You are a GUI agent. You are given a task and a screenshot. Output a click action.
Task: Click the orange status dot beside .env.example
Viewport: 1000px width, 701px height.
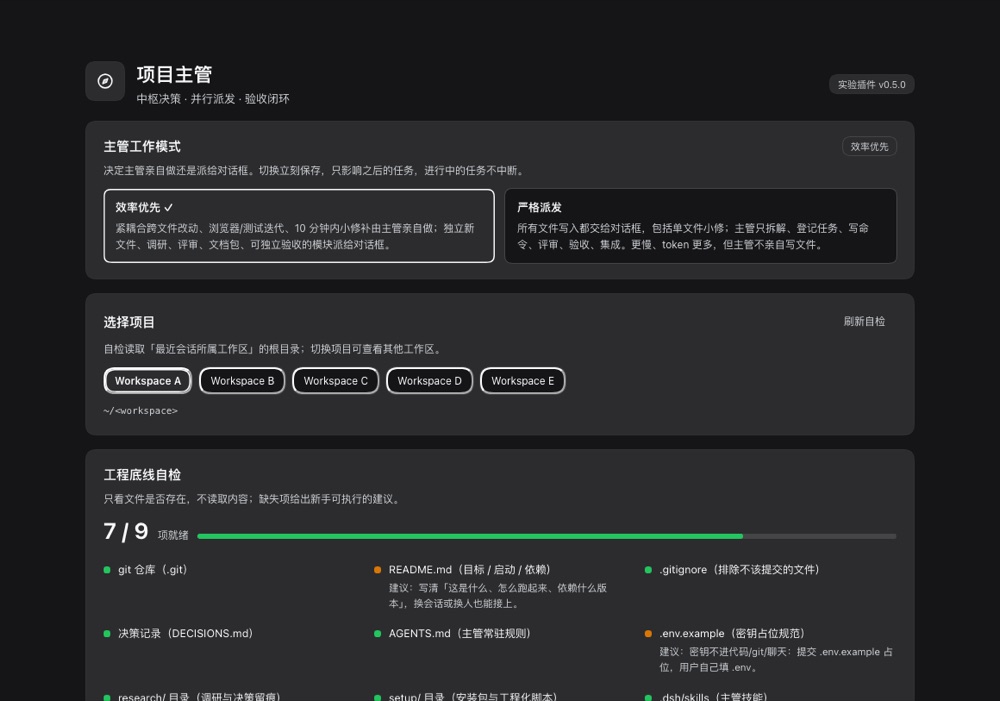click(649, 634)
